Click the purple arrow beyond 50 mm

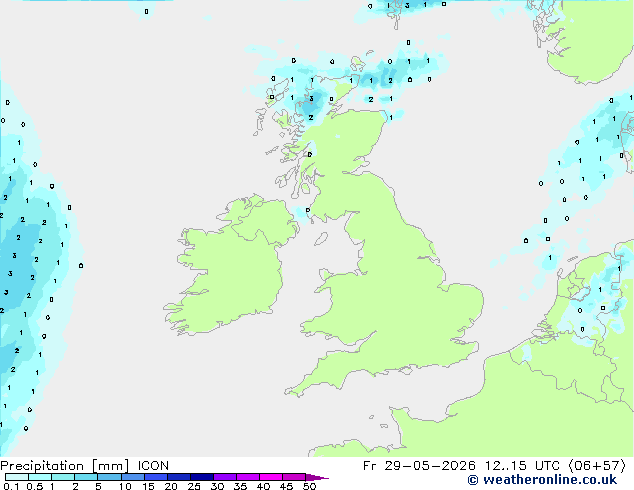tap(317, 477)
